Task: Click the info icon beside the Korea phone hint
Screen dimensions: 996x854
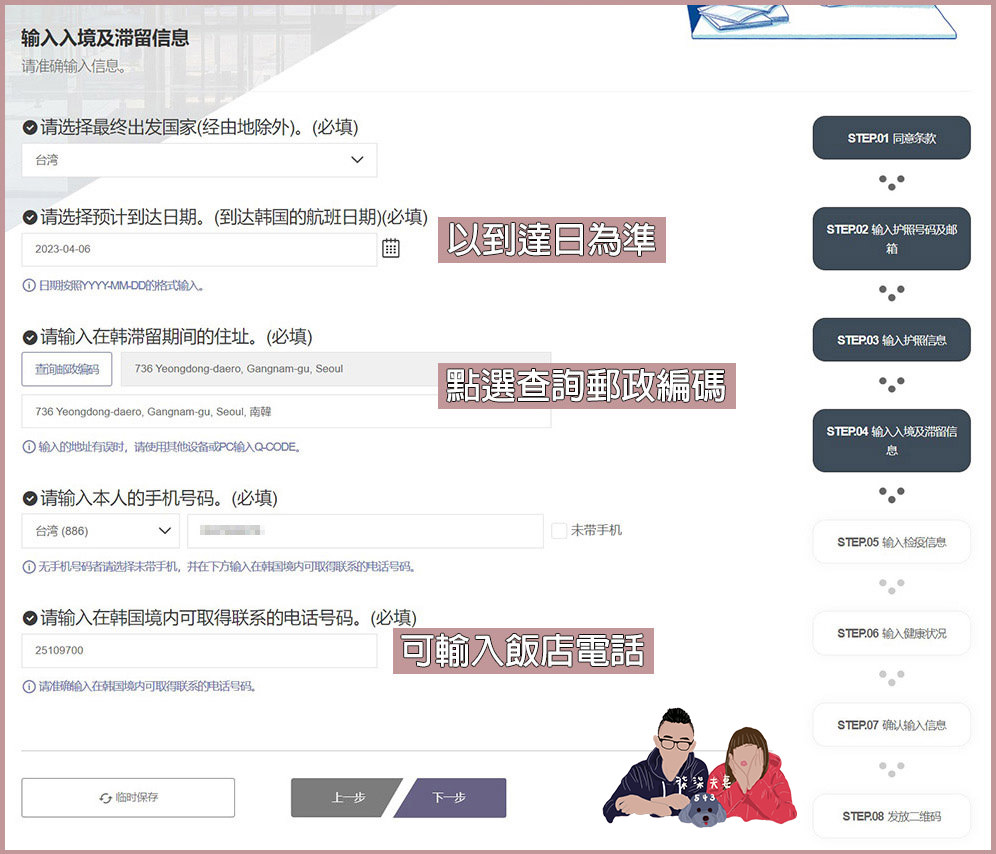Action: click(29, 686)
